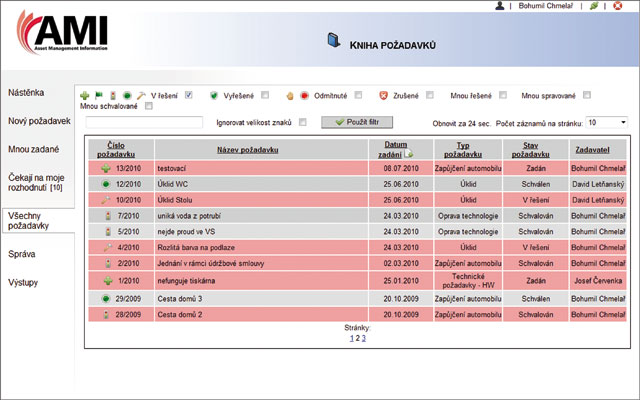Click request Jednání v rámci údržbové smlouvy
Viewport: 640px width, 400px height.
click(x=211, y=263)
